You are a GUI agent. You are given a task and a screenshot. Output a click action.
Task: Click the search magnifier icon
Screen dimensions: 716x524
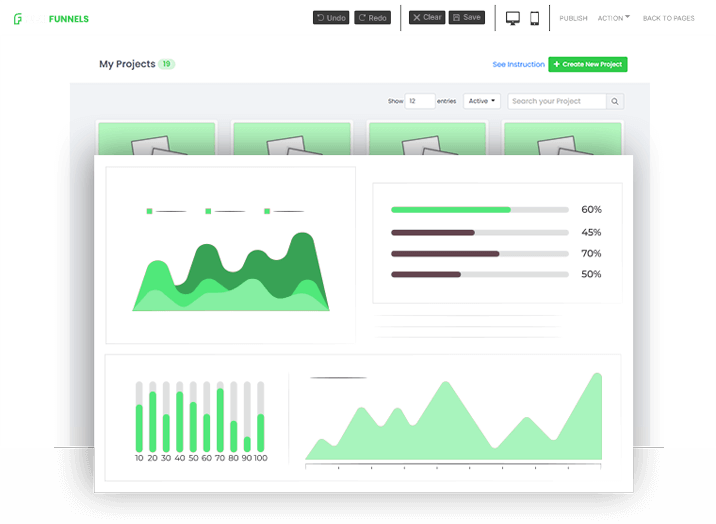coord(616,101)
